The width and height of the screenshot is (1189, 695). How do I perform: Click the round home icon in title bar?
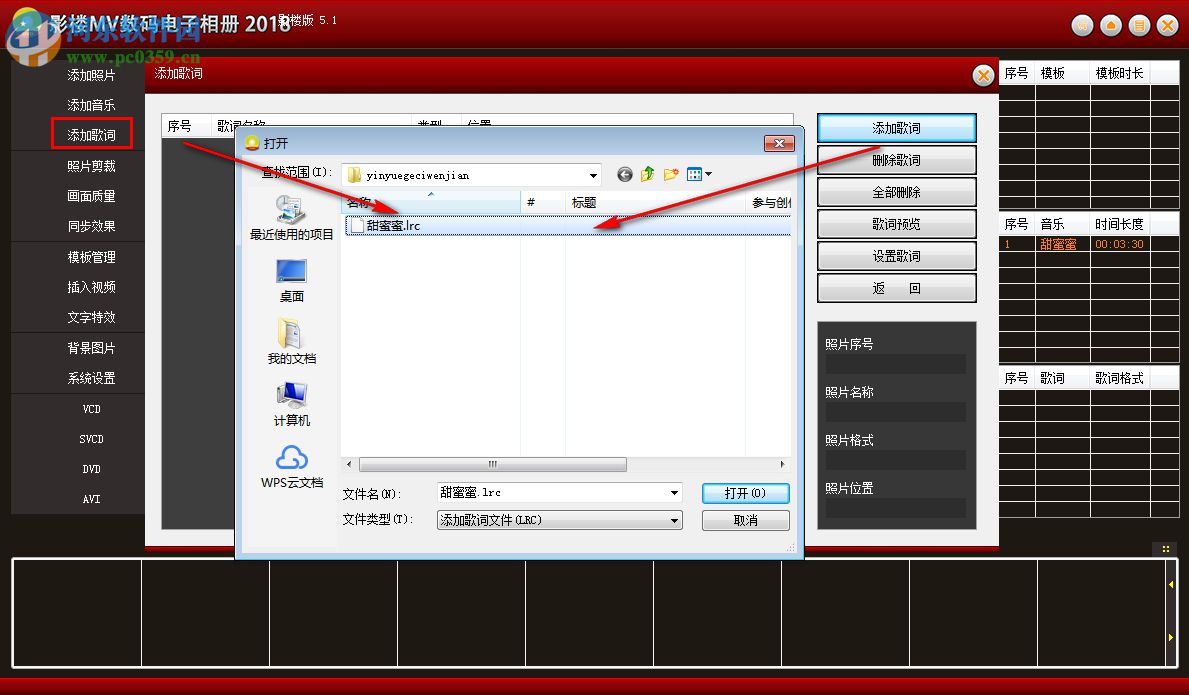(1111, 26)
